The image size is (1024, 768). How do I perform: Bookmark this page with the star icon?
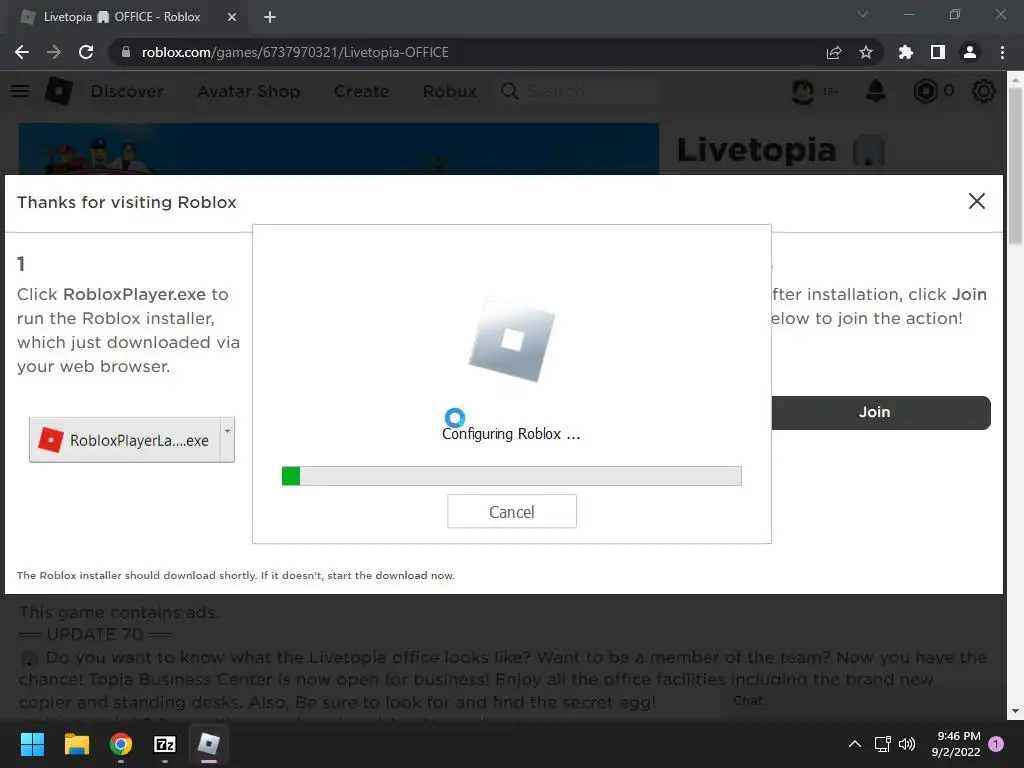866,52
